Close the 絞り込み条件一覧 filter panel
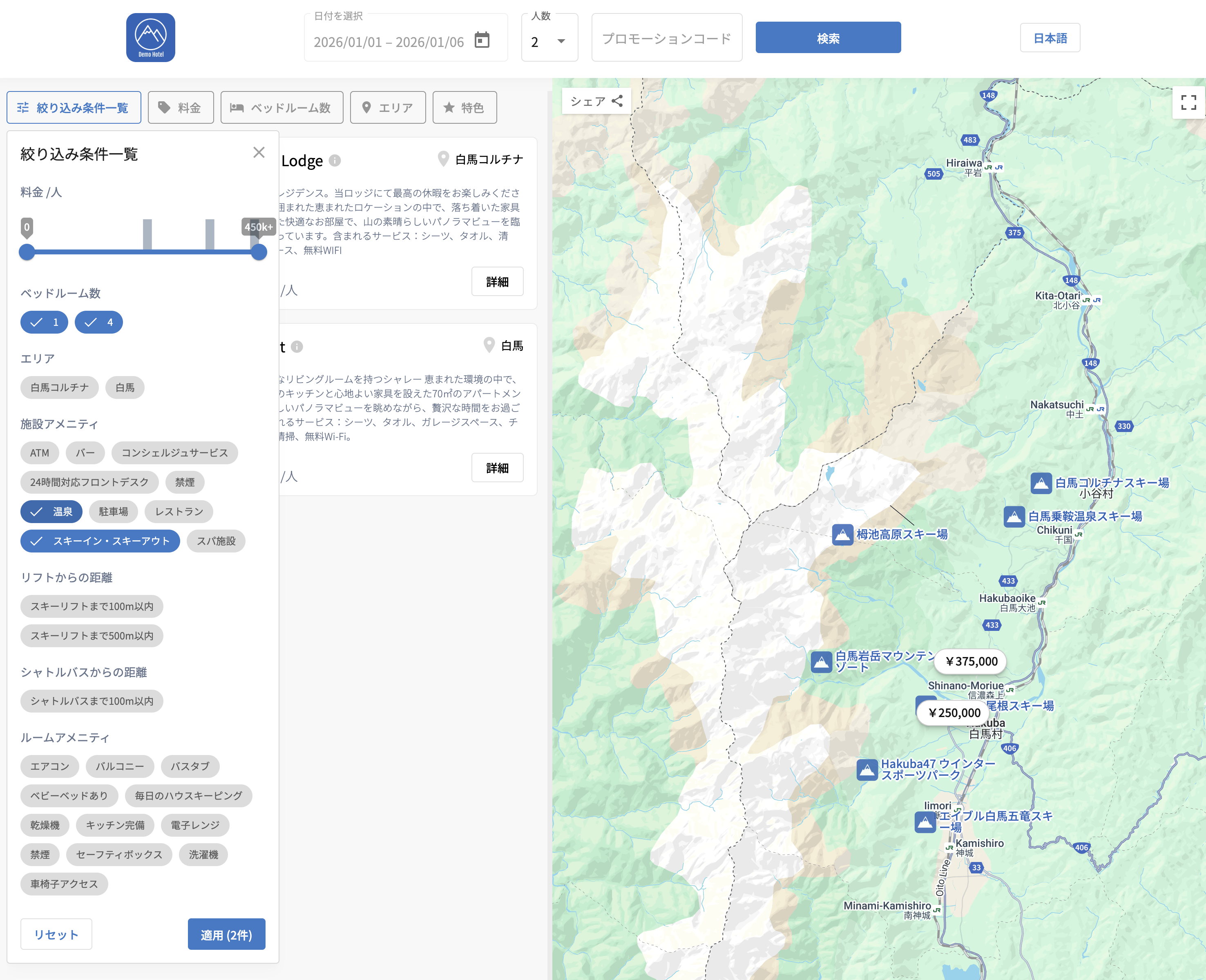Image resolution: width=1206 pixels, height=980 pixels. pyautogui.click(x=259, y=152)
